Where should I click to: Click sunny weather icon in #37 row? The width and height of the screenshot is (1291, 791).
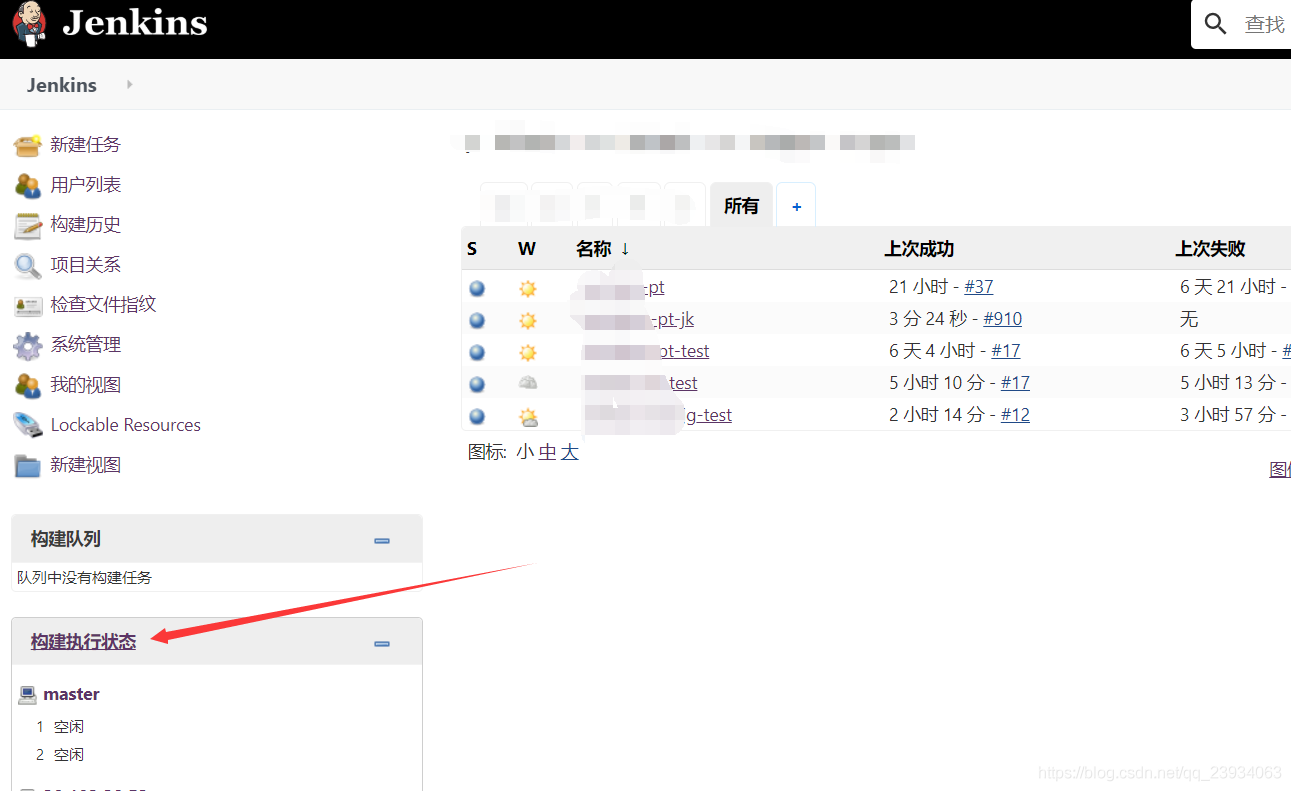coord(528,288)
